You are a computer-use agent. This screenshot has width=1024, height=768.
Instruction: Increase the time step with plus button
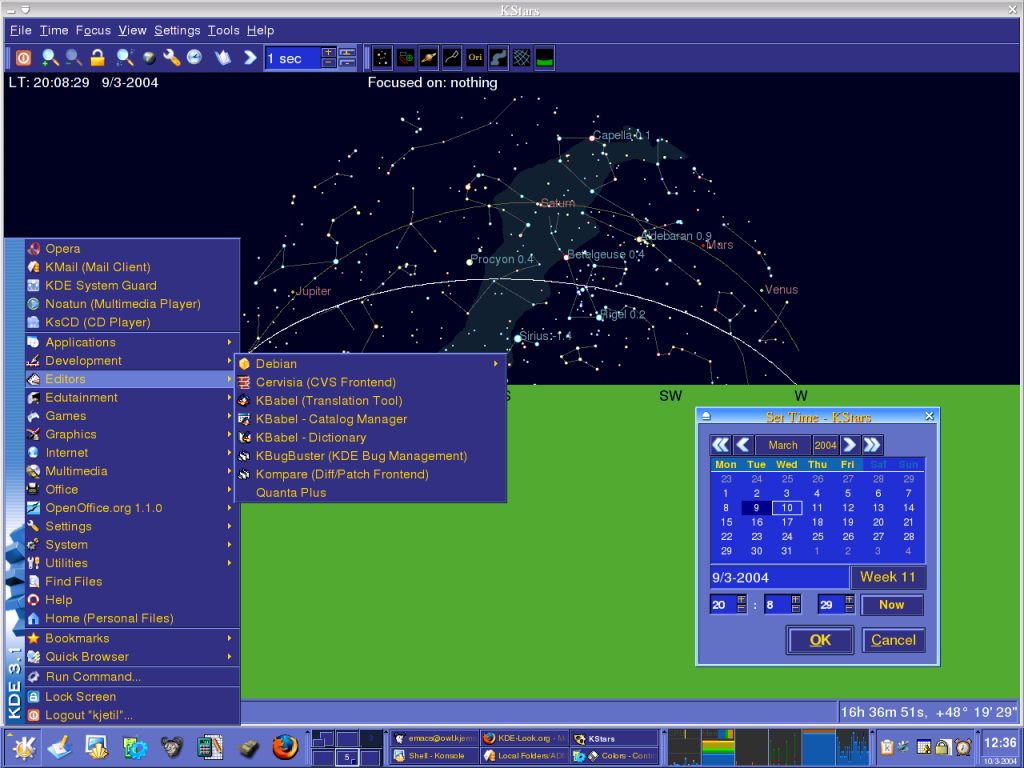[328, 52]
